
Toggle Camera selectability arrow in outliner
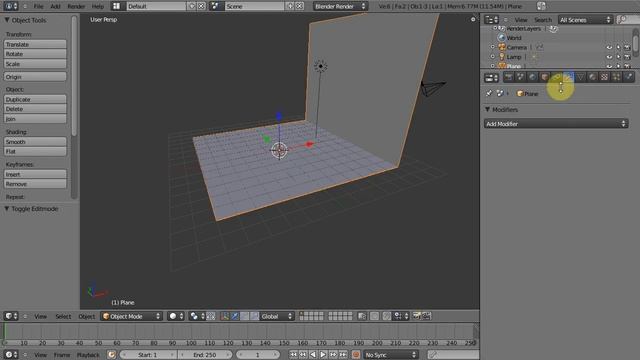pyautogui.click(x=618, y=47)
